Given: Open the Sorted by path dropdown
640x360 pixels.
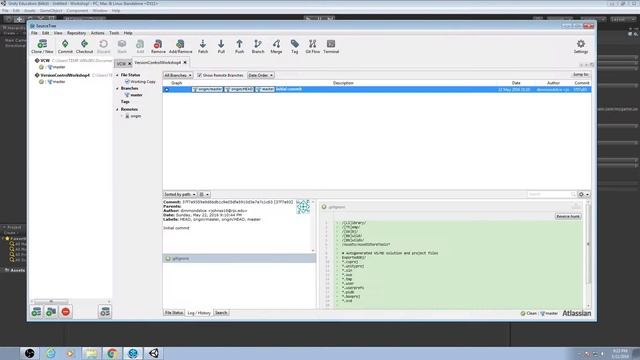Looking at the screenshot, I should (180, 194).
